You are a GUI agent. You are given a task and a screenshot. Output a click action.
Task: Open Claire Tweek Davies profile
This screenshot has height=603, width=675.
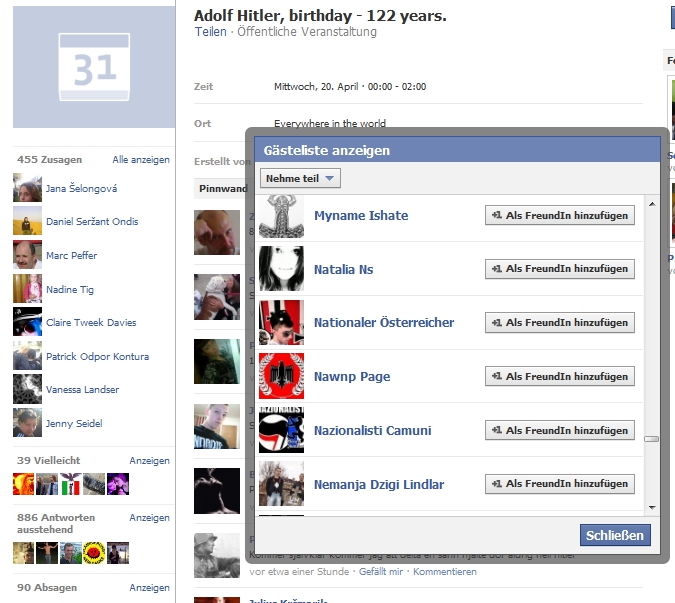tap(91, 322)
